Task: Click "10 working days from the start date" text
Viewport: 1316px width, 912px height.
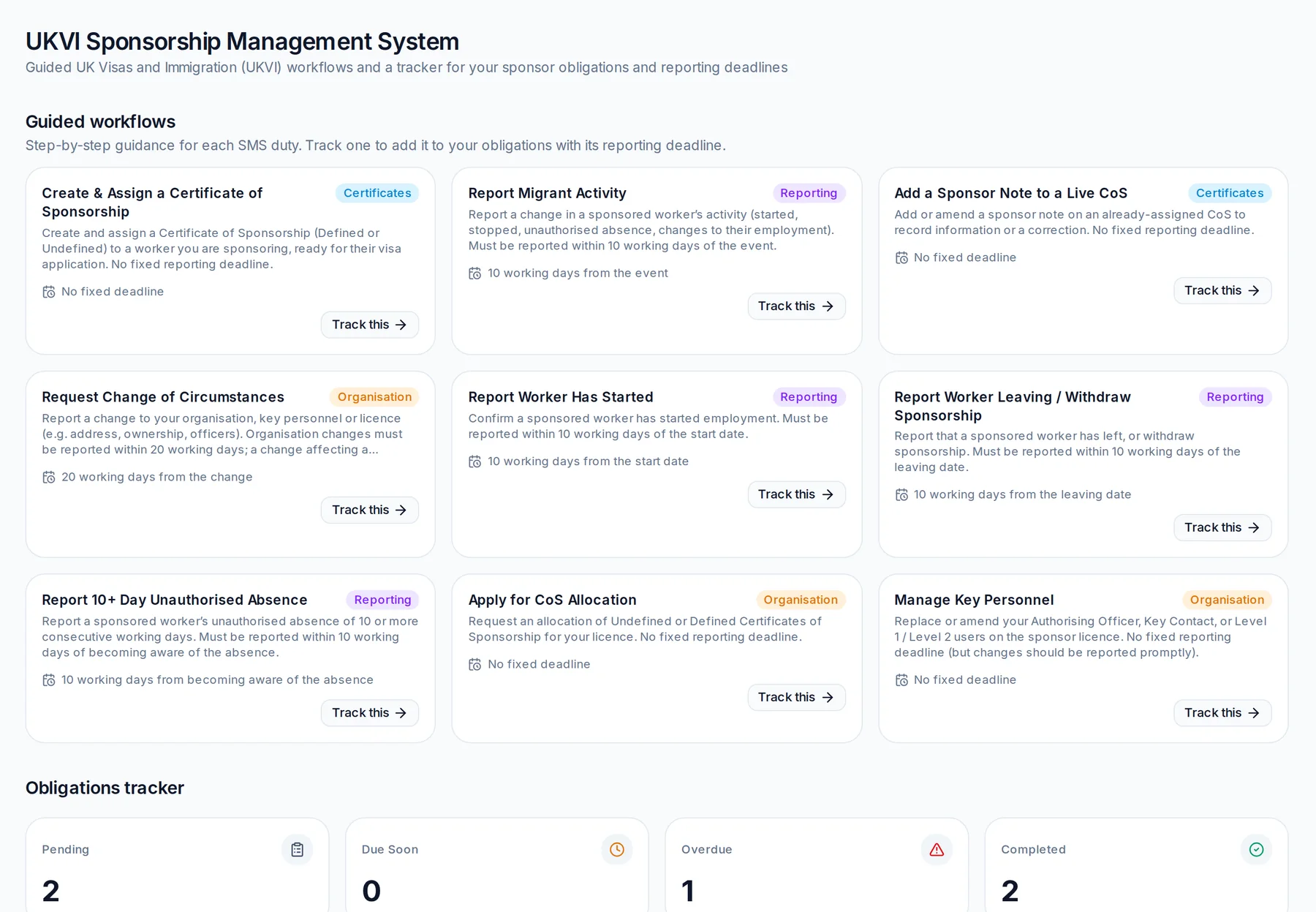Action: coord(588,461)
